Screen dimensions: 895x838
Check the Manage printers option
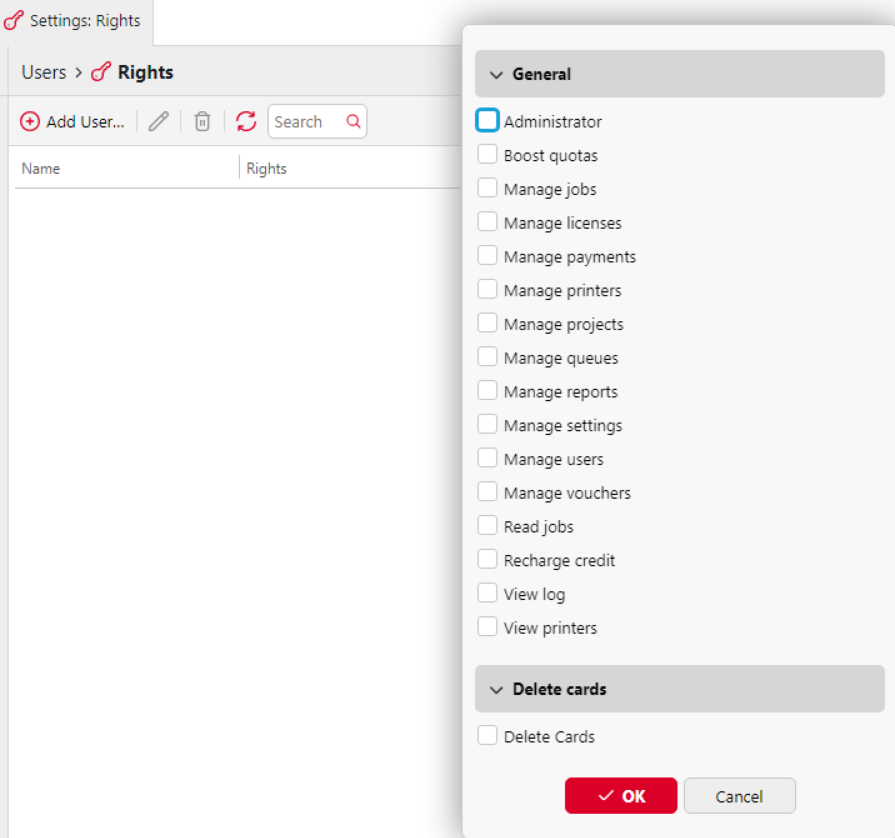pos(487,290)
